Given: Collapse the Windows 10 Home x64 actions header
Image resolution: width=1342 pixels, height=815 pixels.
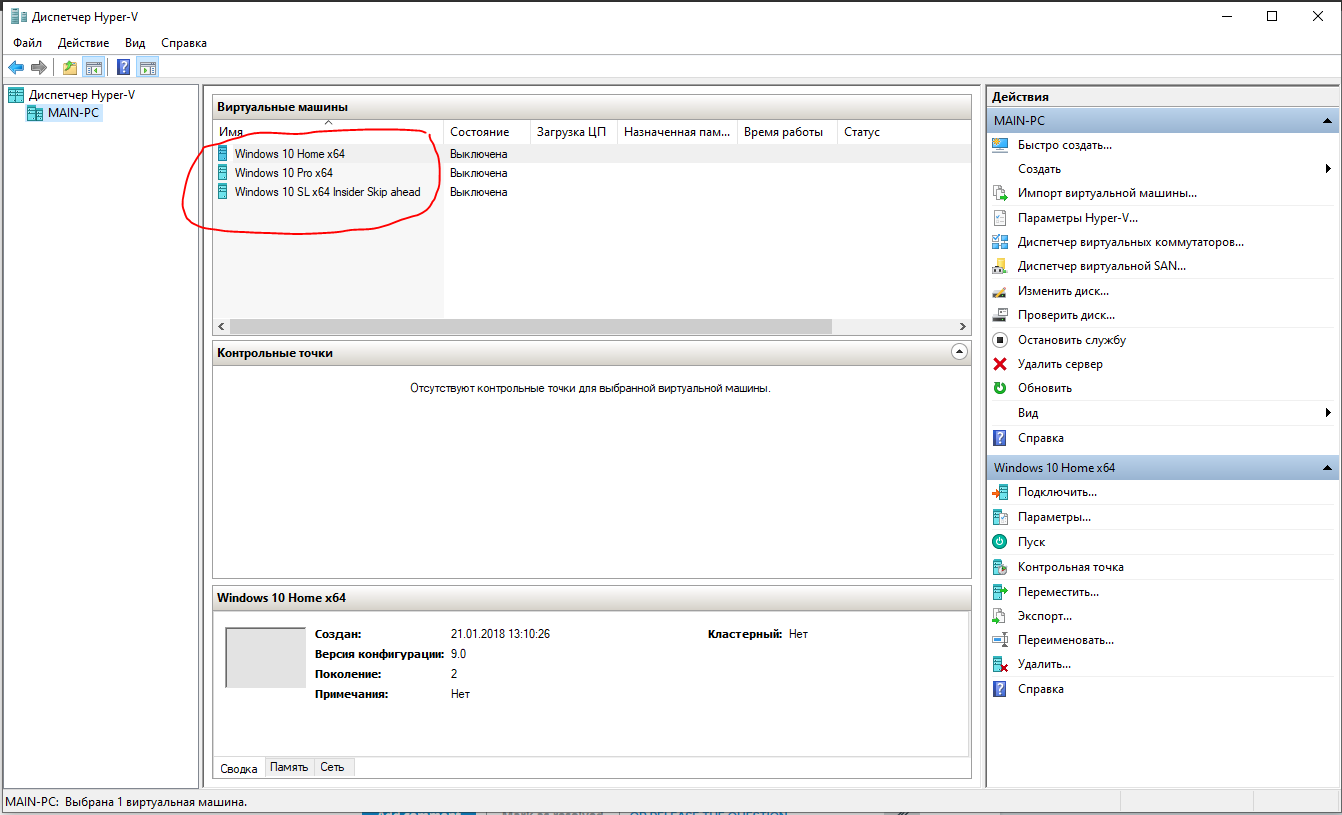Looking at the screenshot, I should (x=1327, y=468).
